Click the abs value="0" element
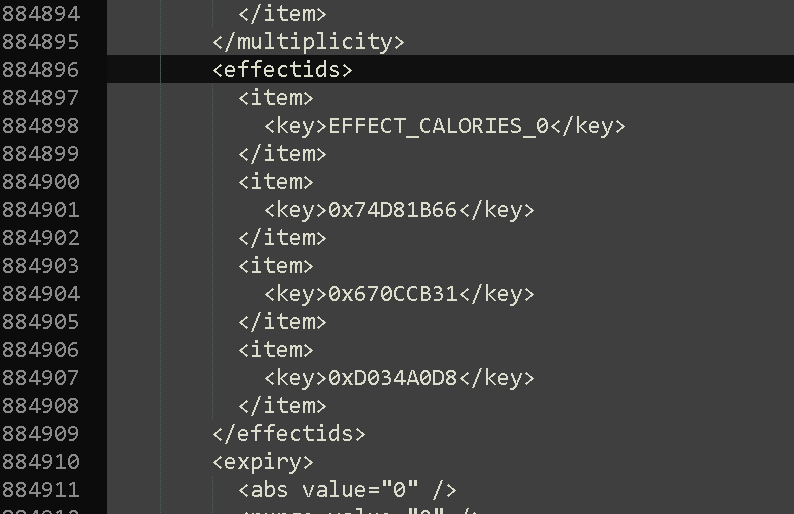The width and height of the screenshot is (794, 514). click(347, 490)
